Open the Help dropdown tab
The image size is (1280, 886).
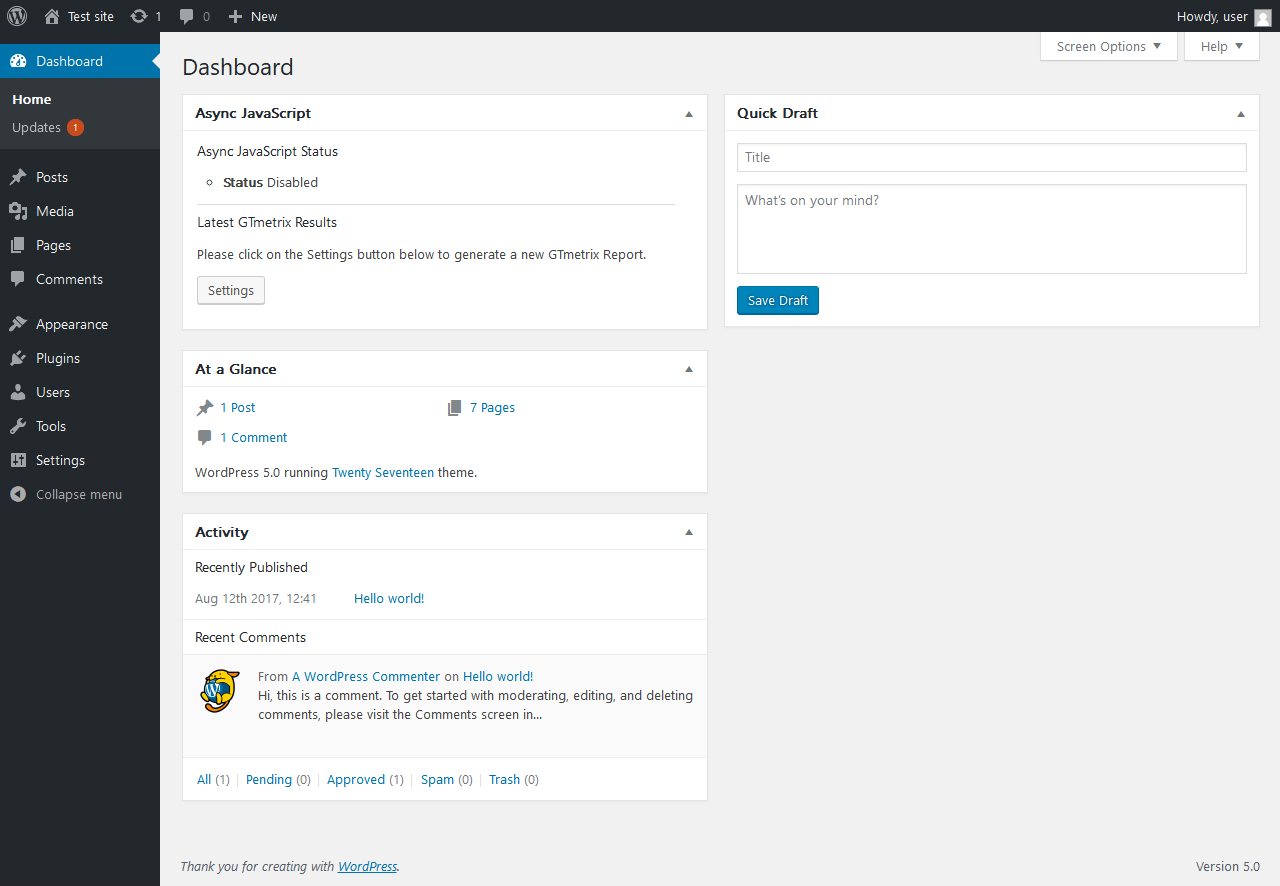tap(1221, 46)
